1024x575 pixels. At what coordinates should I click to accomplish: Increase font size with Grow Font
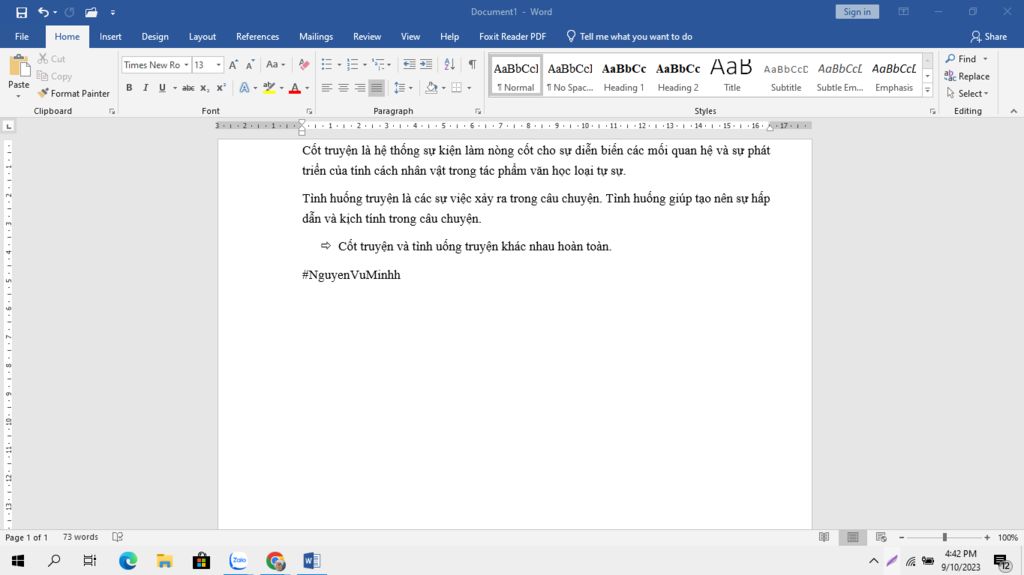234,65
